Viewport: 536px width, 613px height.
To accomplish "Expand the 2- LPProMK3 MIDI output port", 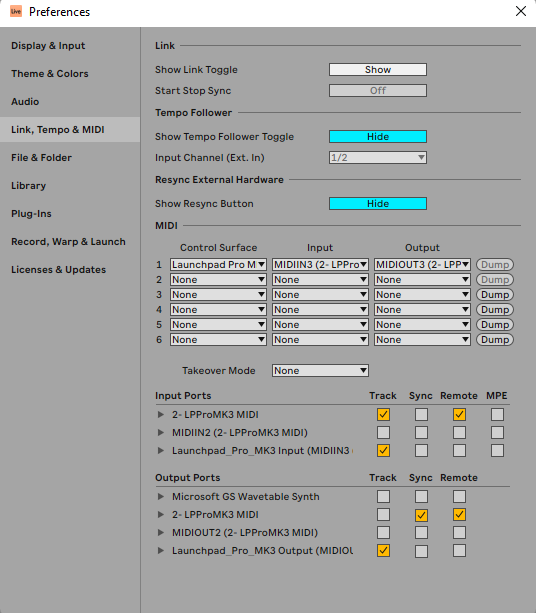I will (x=160, y=514).
